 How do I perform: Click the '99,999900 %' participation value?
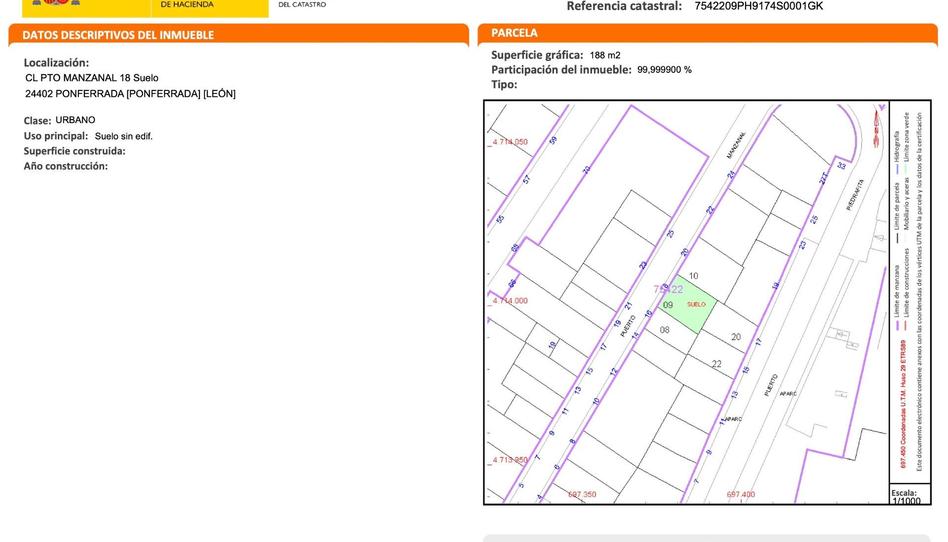(664, 70)
